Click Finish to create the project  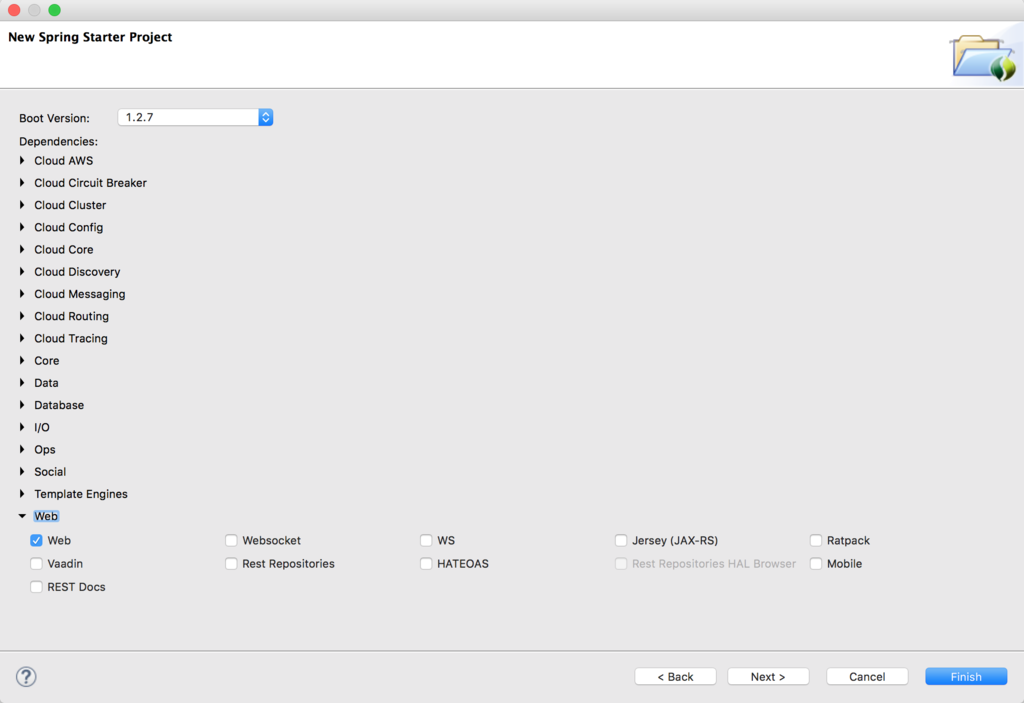966,677
